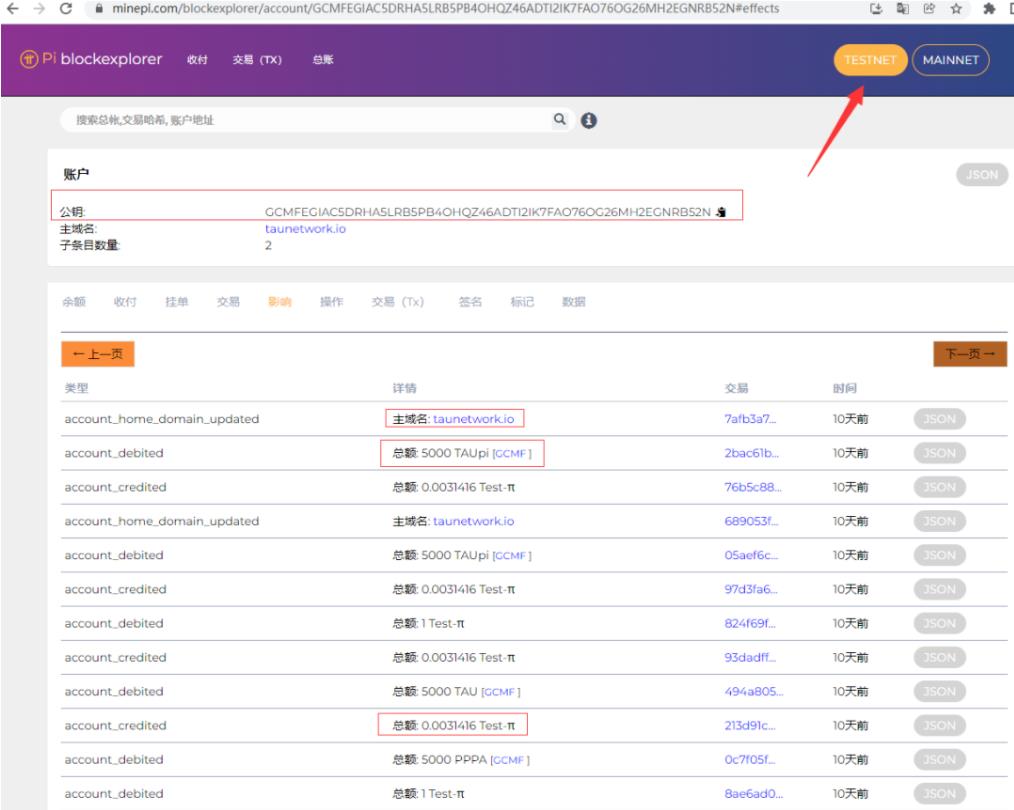Screen dimensions: 1014x810
Task: Click the translate page icon
Action: tap(902, 8)
